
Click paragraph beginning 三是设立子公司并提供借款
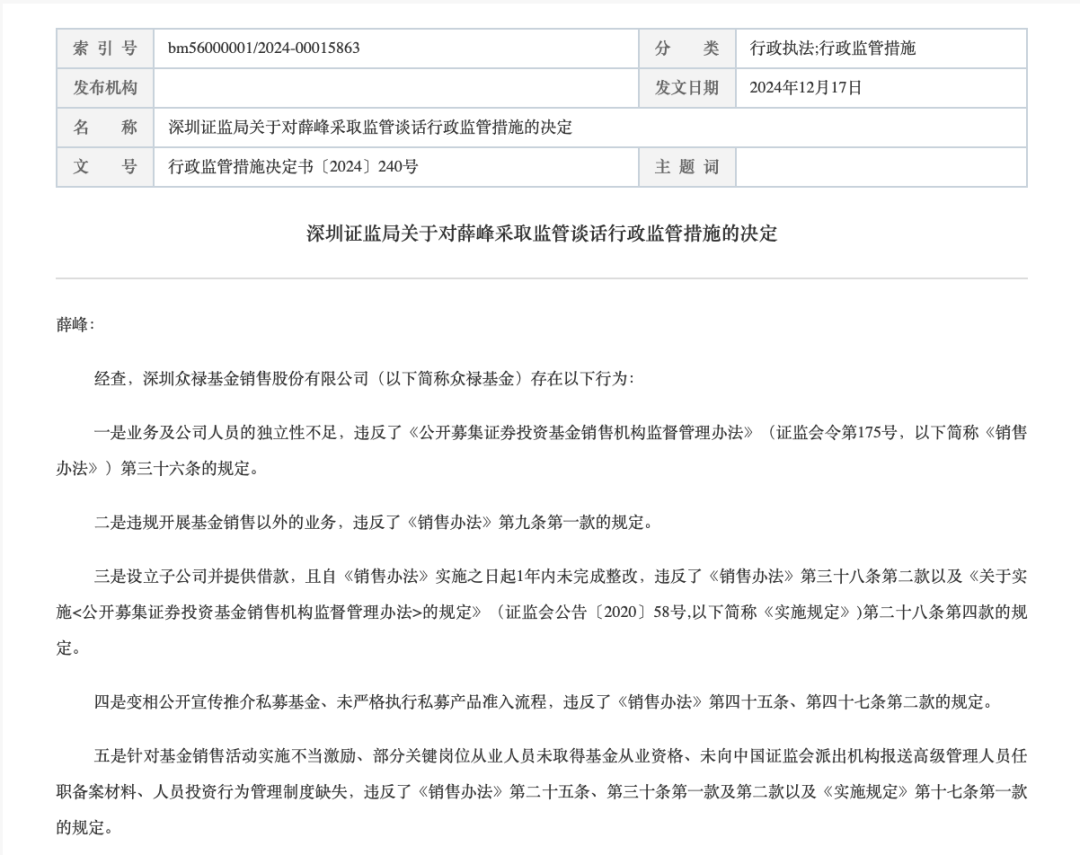pos(541,612)
